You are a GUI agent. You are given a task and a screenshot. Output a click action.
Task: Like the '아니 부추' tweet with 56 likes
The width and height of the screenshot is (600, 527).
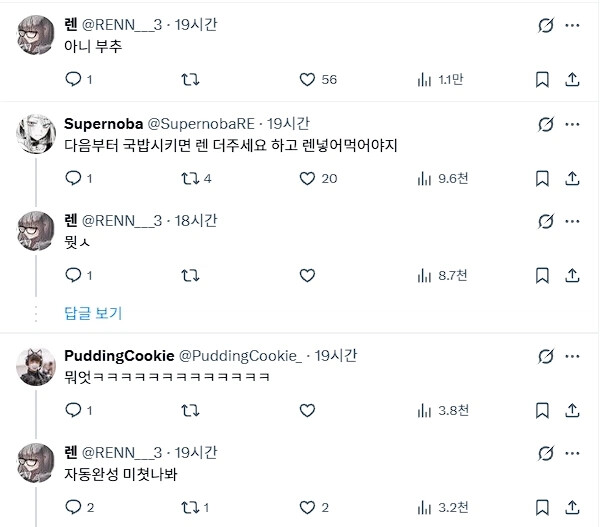click(307, 80)
